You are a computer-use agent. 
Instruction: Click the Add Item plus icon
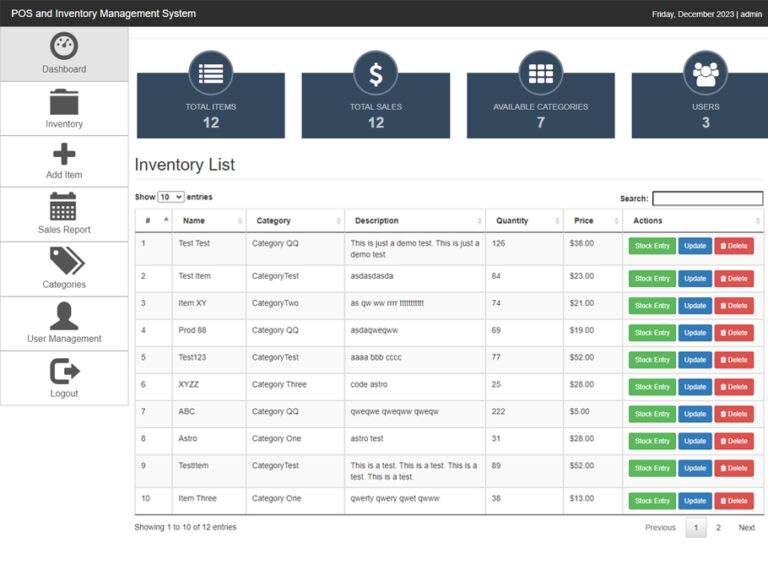pos(64,154)
